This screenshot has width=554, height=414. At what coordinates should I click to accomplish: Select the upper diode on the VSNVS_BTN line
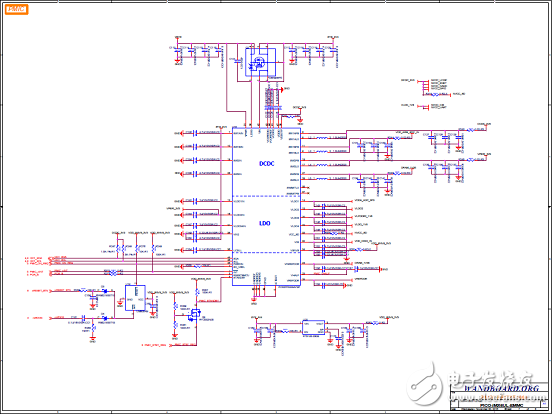[104, 291]
